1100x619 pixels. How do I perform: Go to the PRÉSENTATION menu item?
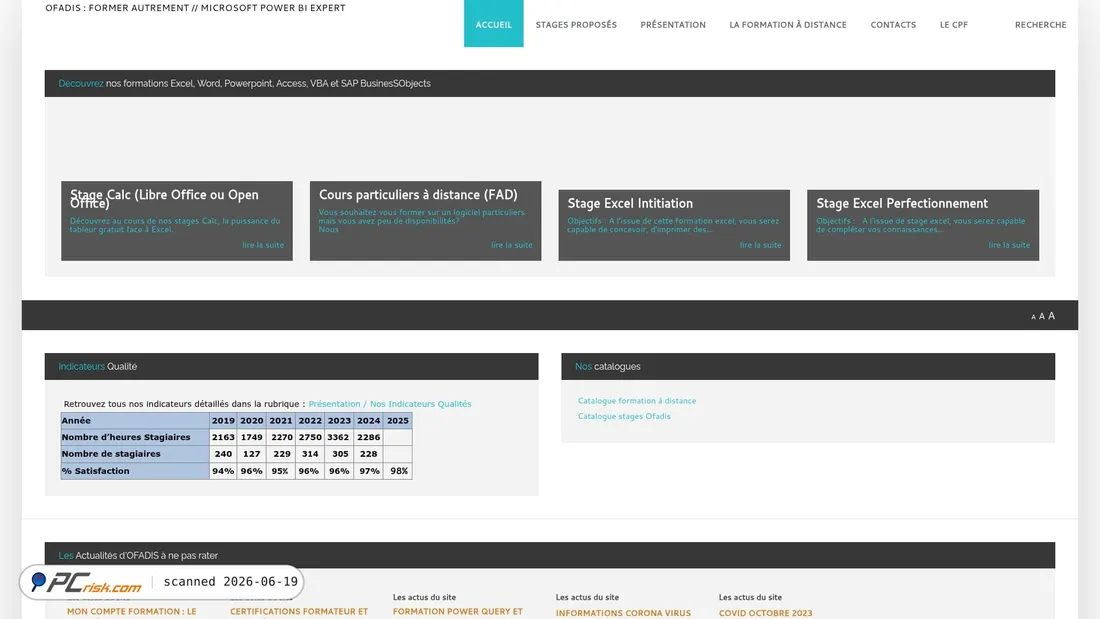click(x=673, y=25)
